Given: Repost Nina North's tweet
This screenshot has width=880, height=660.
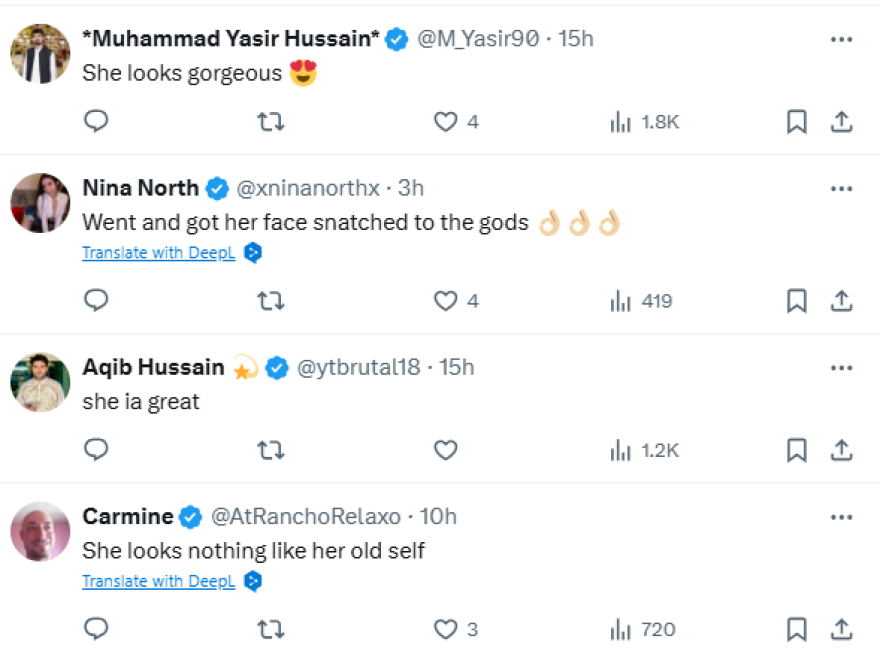Looking at the screenshot, I should 270,301.
